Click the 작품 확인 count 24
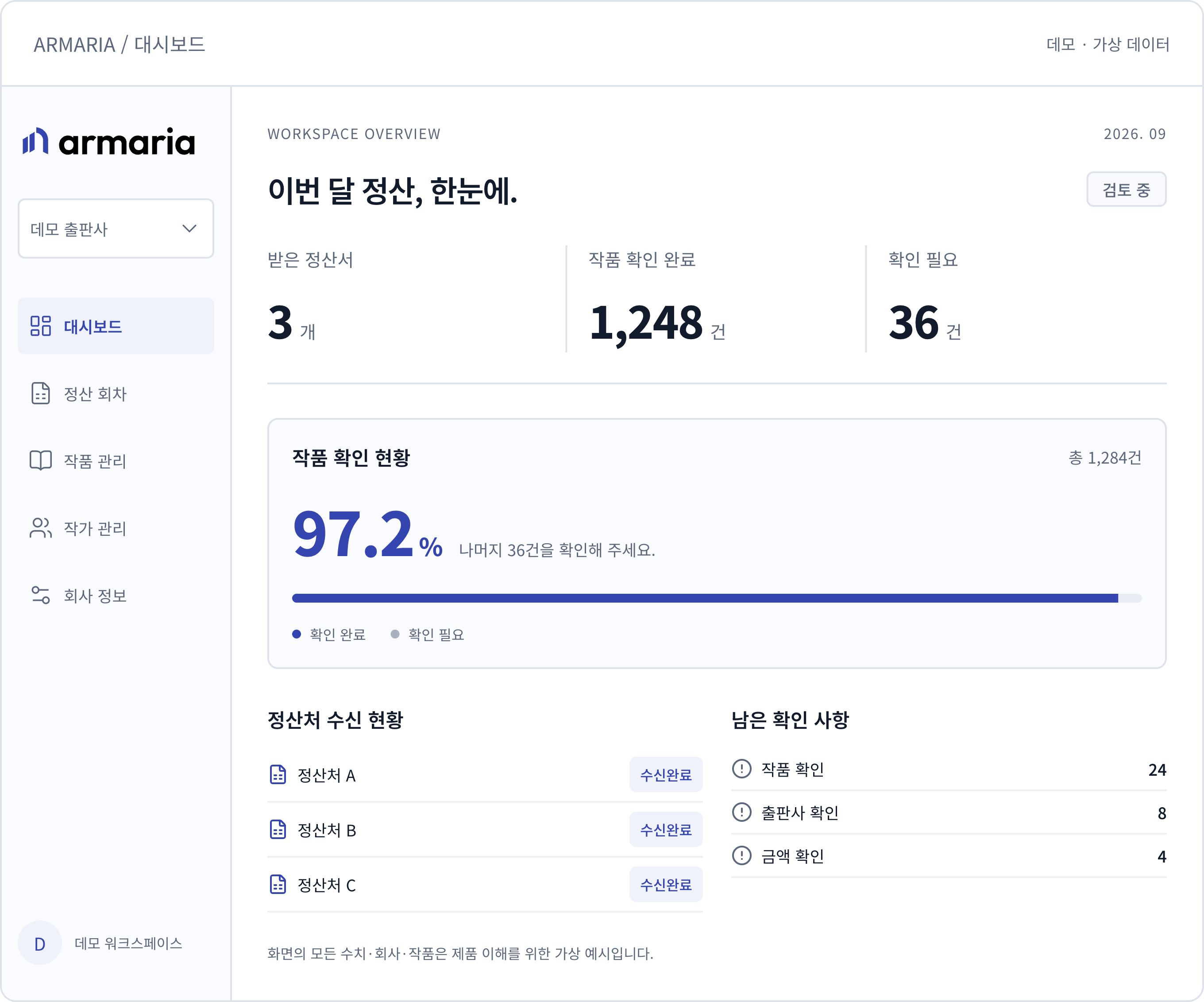Image resolution: width=1204 pixels, height=1002 pixels. (x=1157, y=769)
